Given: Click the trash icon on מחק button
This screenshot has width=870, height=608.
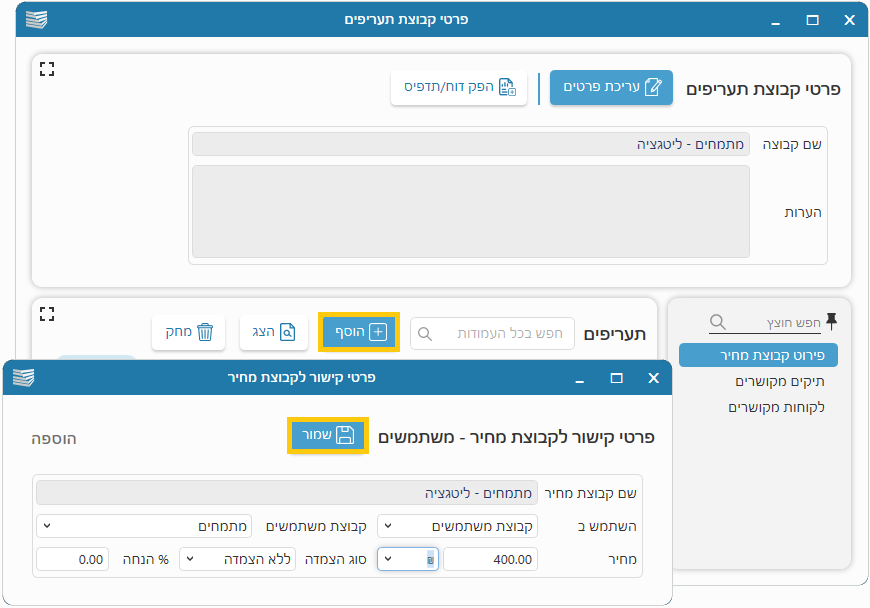Looking at the screenshot, I should pos(205,332).
